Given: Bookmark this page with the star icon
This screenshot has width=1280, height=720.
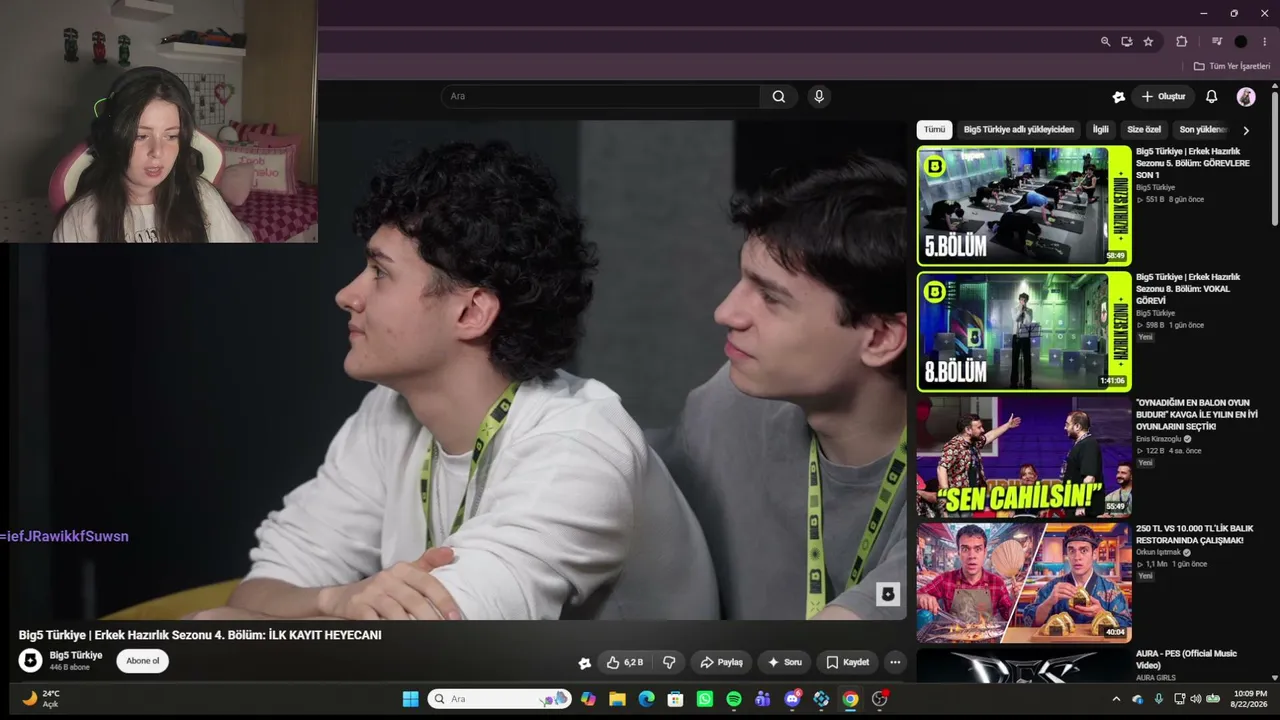Looking at the screenshot, I should (1148, 42).
